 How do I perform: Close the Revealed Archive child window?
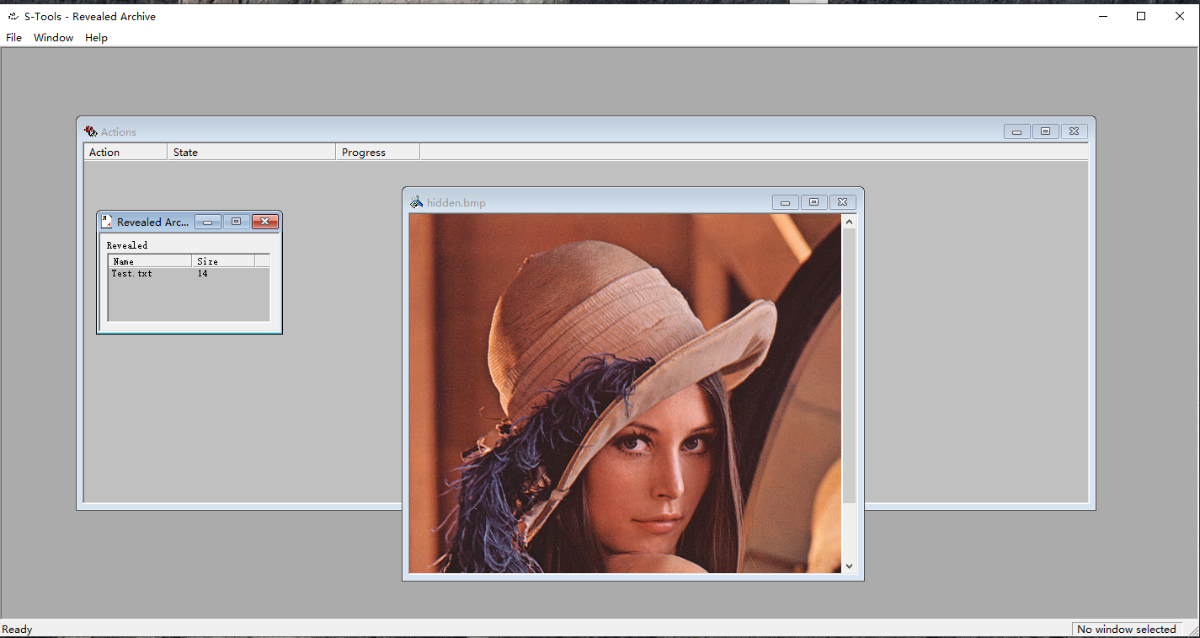265,222
